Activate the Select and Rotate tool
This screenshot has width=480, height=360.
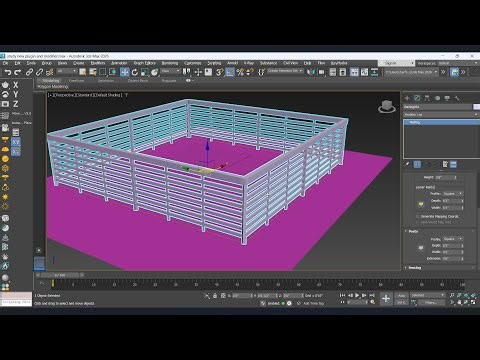point(135,72)
